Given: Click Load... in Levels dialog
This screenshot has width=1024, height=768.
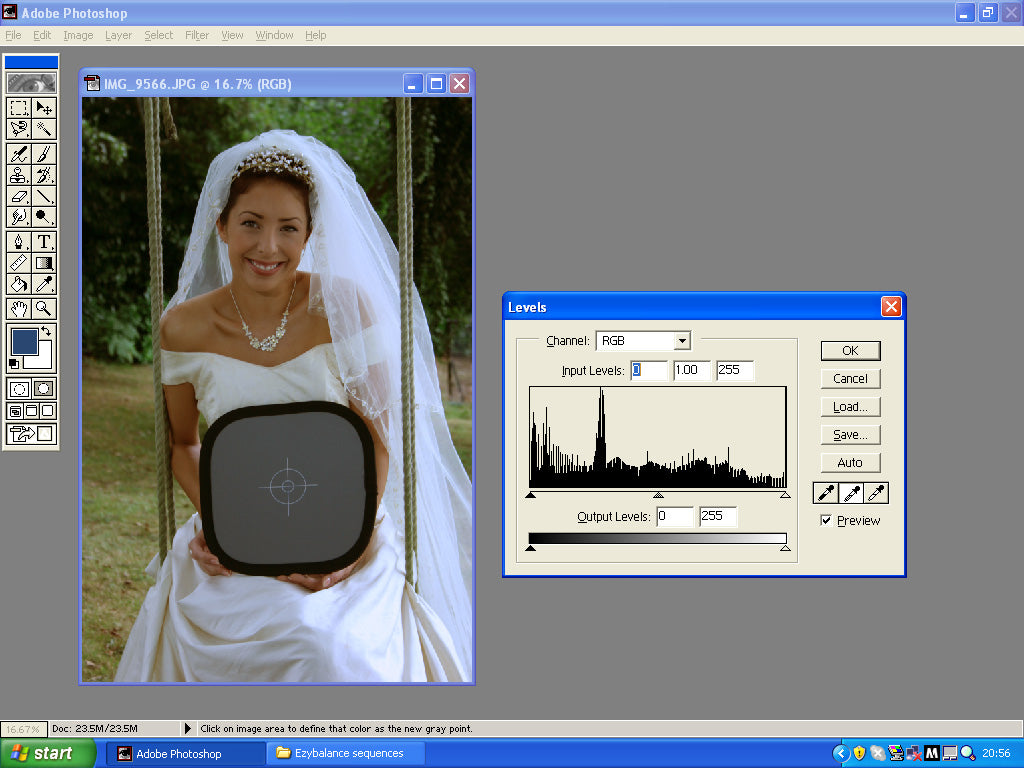Looking at the screenshot, I should (x=850, y=407).
